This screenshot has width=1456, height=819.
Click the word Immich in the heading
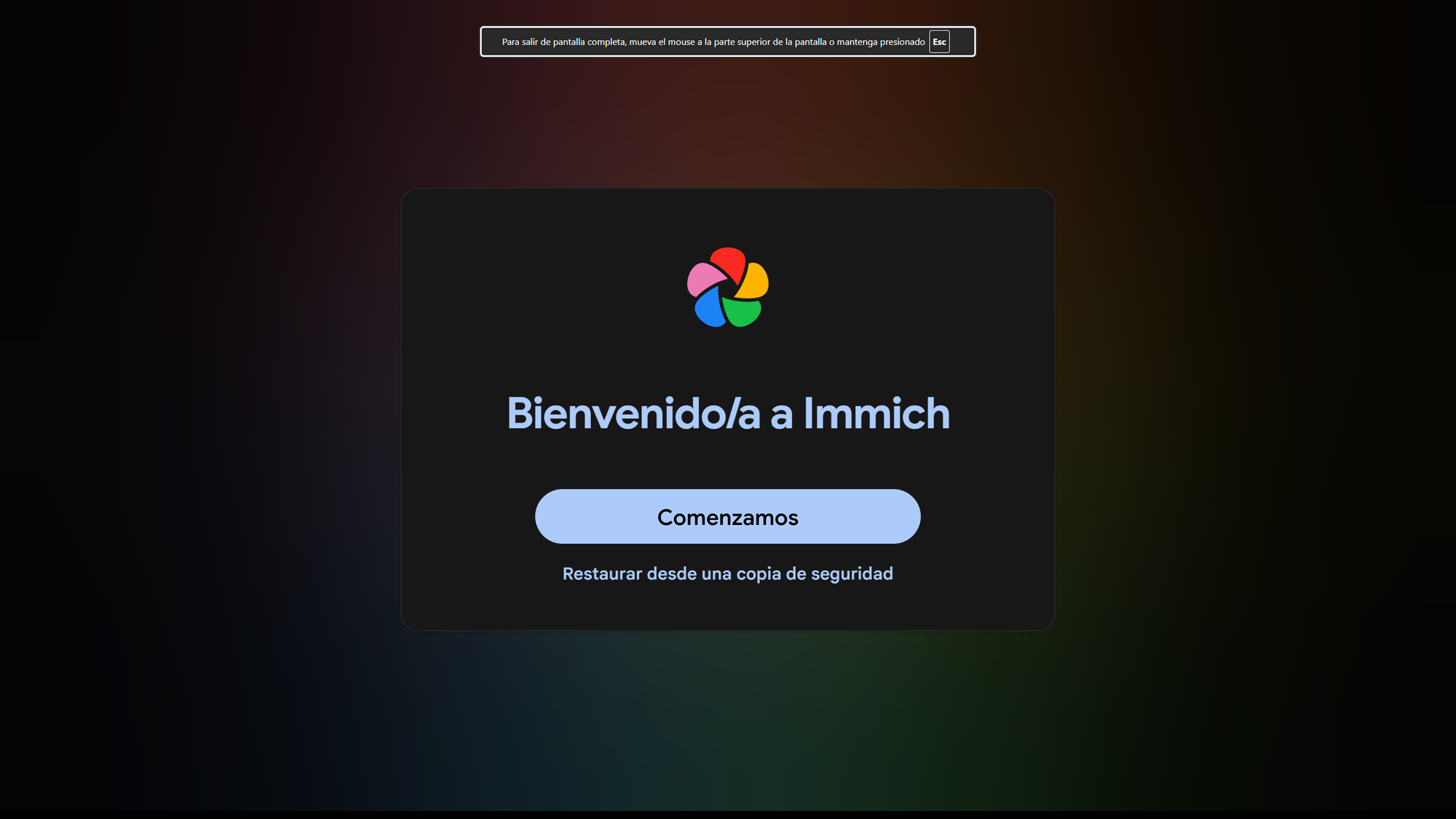[x=877, y=413]
